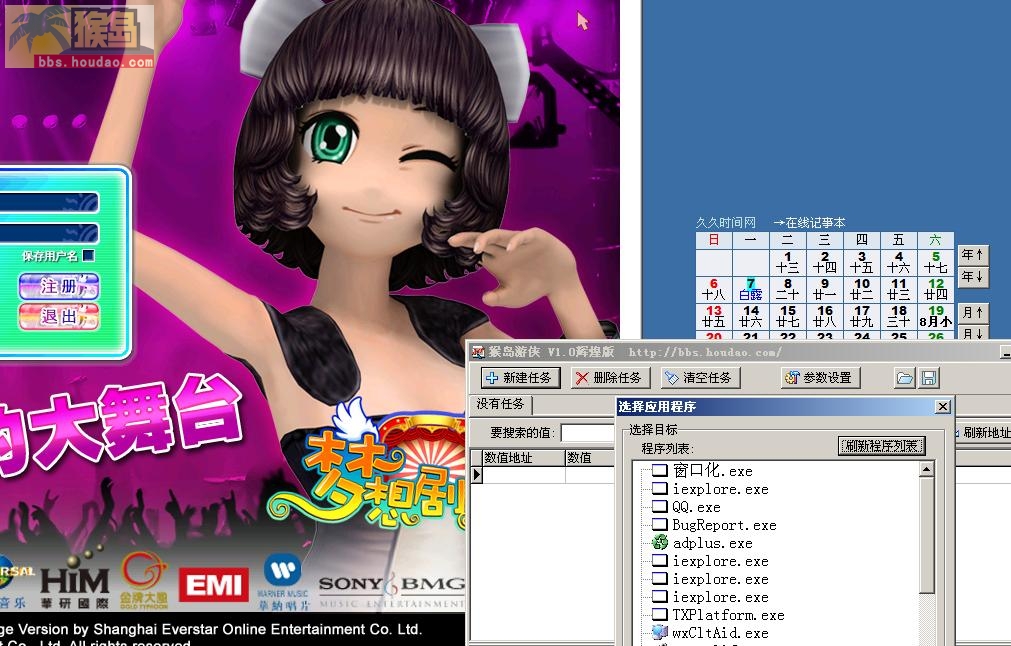Select calendar date 10 廿二
This screenshot has height=646, width=1011.
(862, 289)
